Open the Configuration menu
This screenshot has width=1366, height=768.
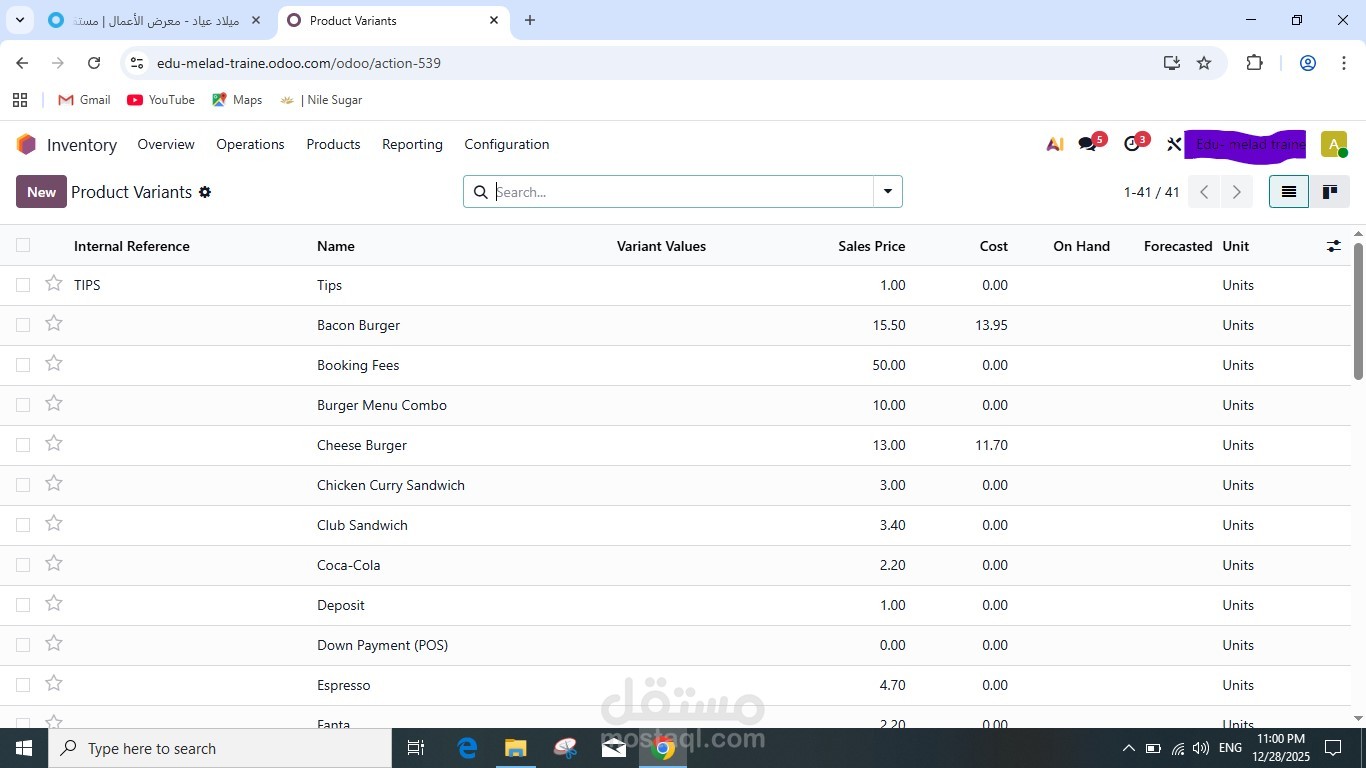point(507,144)
